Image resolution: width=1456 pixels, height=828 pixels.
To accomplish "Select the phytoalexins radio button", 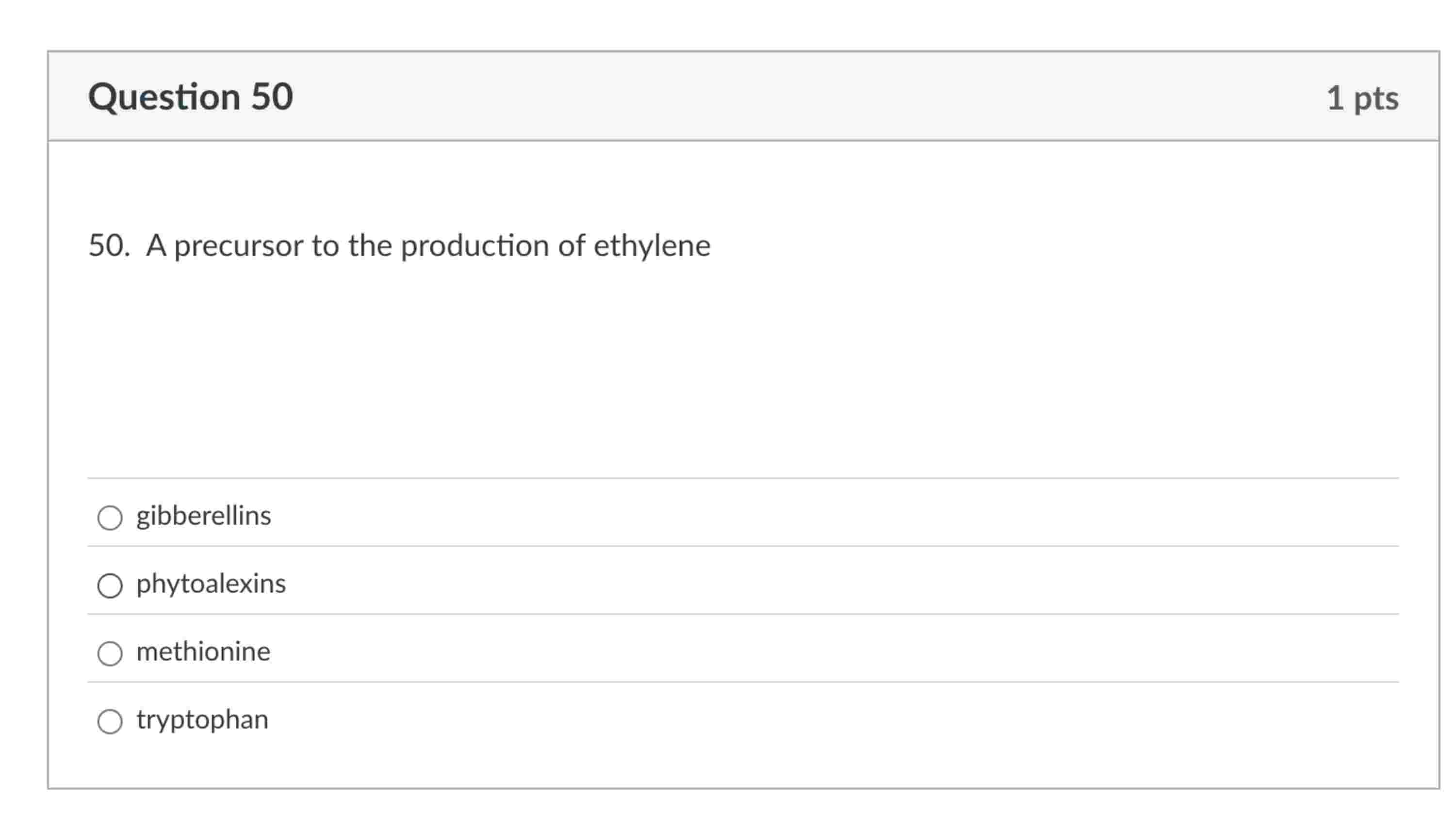I will tap(111, 584).
